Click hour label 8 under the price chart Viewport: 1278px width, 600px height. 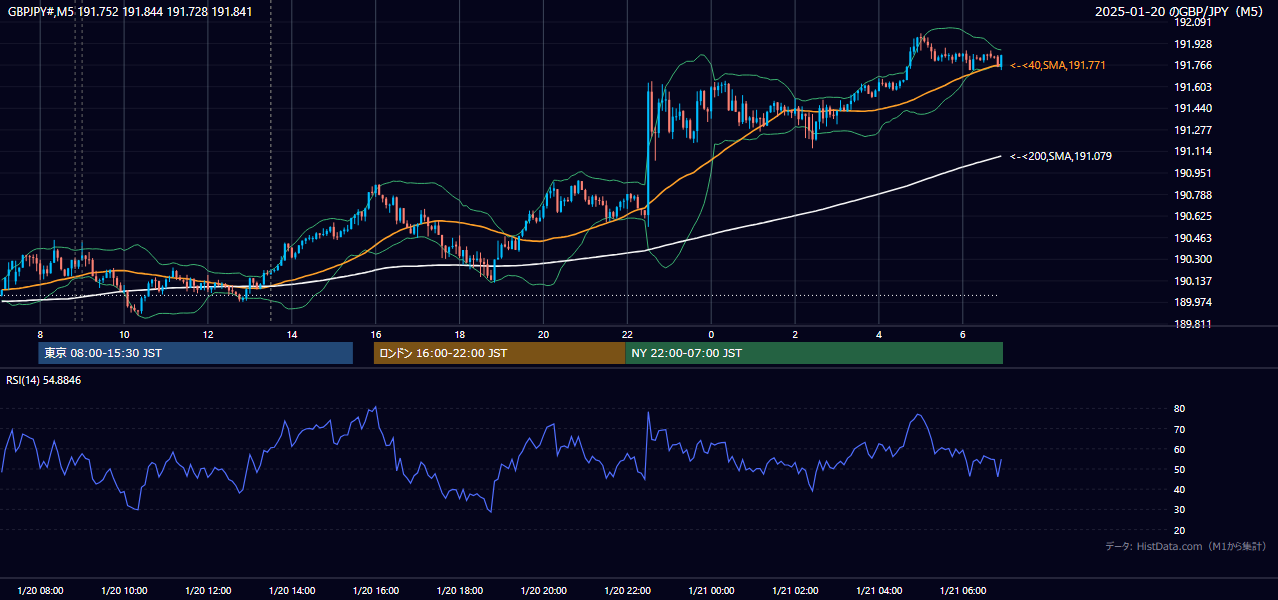[x=40, y=334]
